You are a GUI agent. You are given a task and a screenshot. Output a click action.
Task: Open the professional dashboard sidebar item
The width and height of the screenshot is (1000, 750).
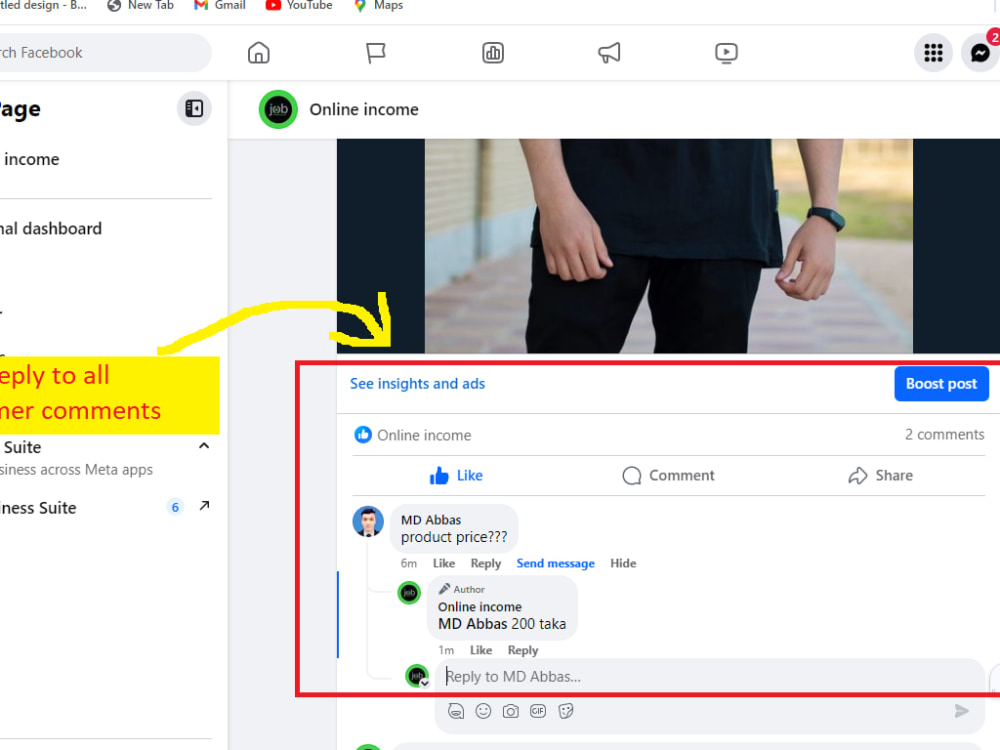coord(50,228)
